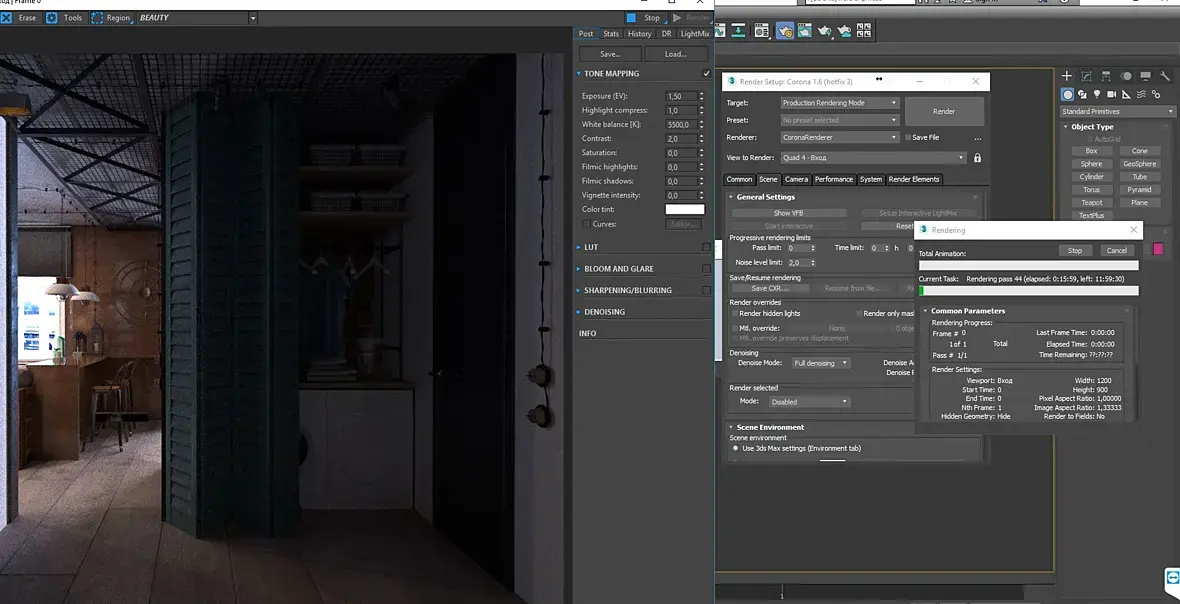The width and height of the screenshot is (1180, 604).
Task: Open the Render Setup teapot icon
Action: coord(785,31)
